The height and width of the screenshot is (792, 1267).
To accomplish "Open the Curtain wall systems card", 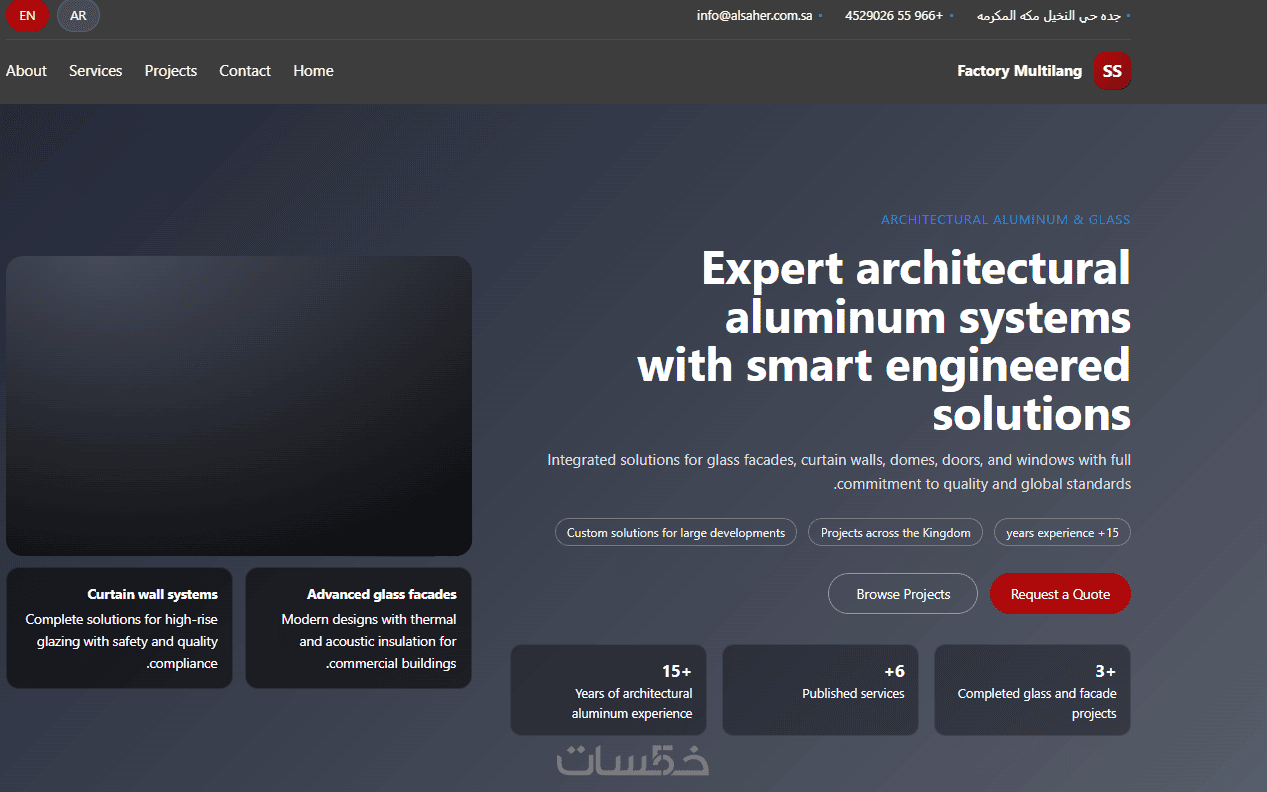I will point(119,628).
